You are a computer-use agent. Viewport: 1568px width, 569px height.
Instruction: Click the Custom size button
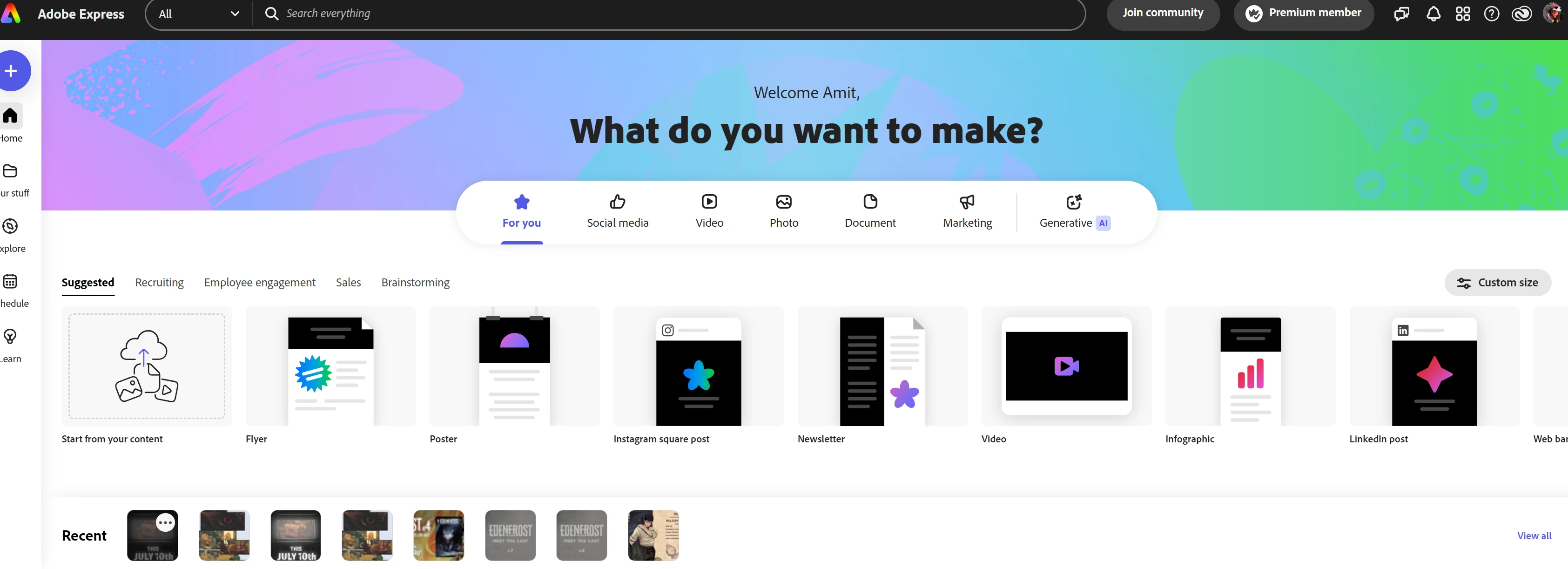[1497, 283]
